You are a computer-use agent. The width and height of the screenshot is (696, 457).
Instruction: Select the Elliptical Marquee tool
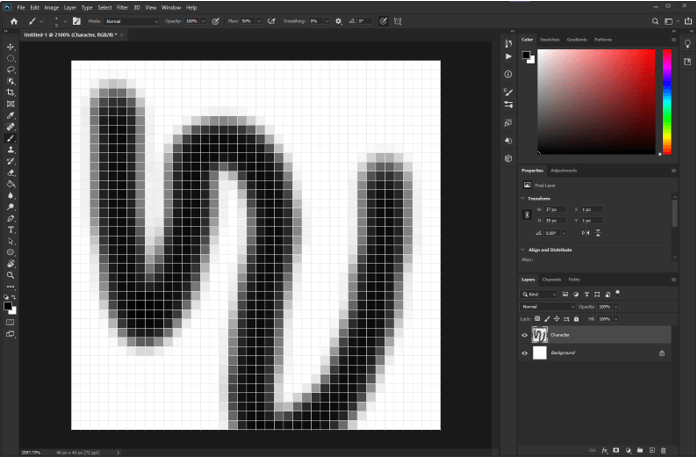pyautogui.click(x=11, y=59)
